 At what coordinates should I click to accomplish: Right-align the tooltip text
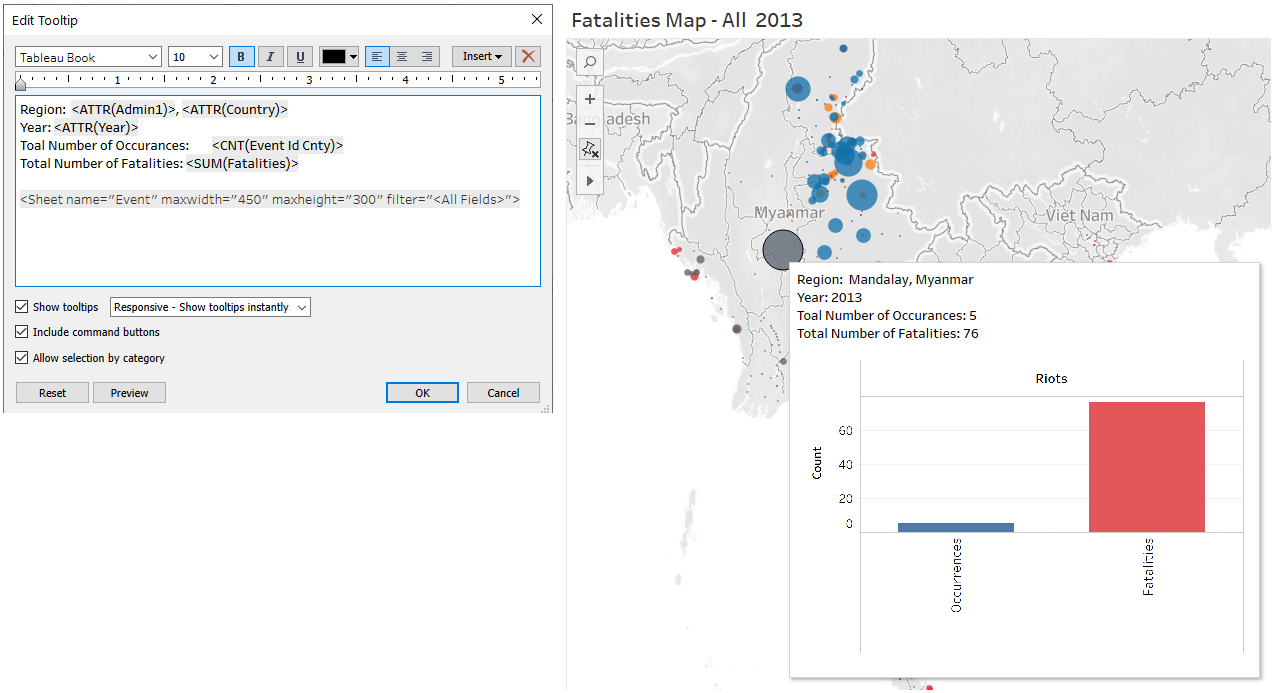(x=427, y=57)
